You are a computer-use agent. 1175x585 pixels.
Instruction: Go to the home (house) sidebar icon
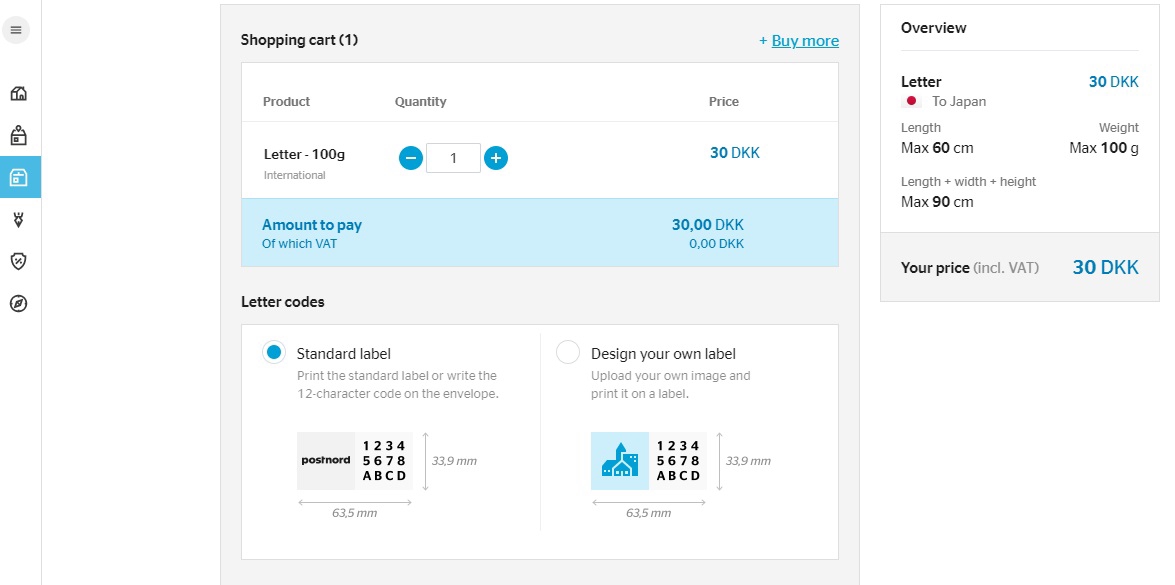coord(19,94)
